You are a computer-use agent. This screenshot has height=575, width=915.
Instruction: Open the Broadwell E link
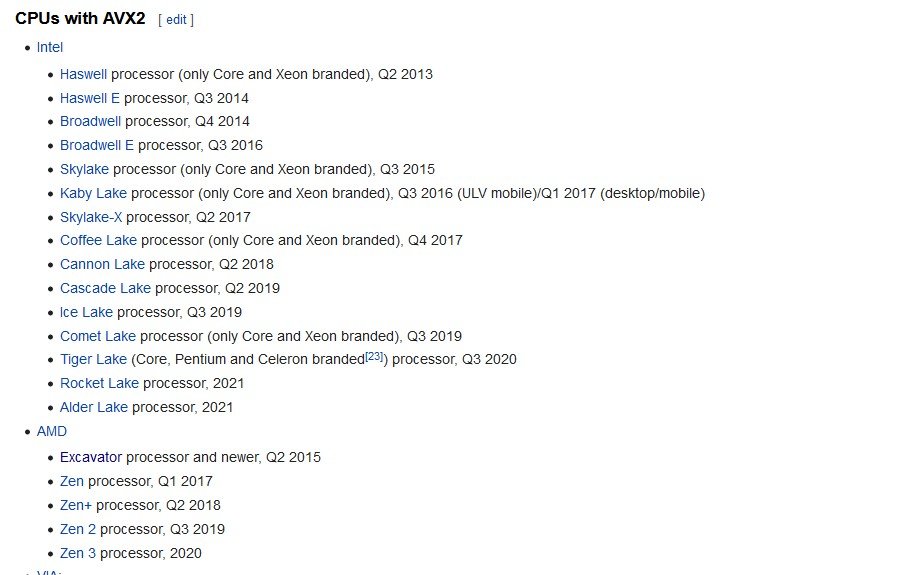[x=97, y=145]
